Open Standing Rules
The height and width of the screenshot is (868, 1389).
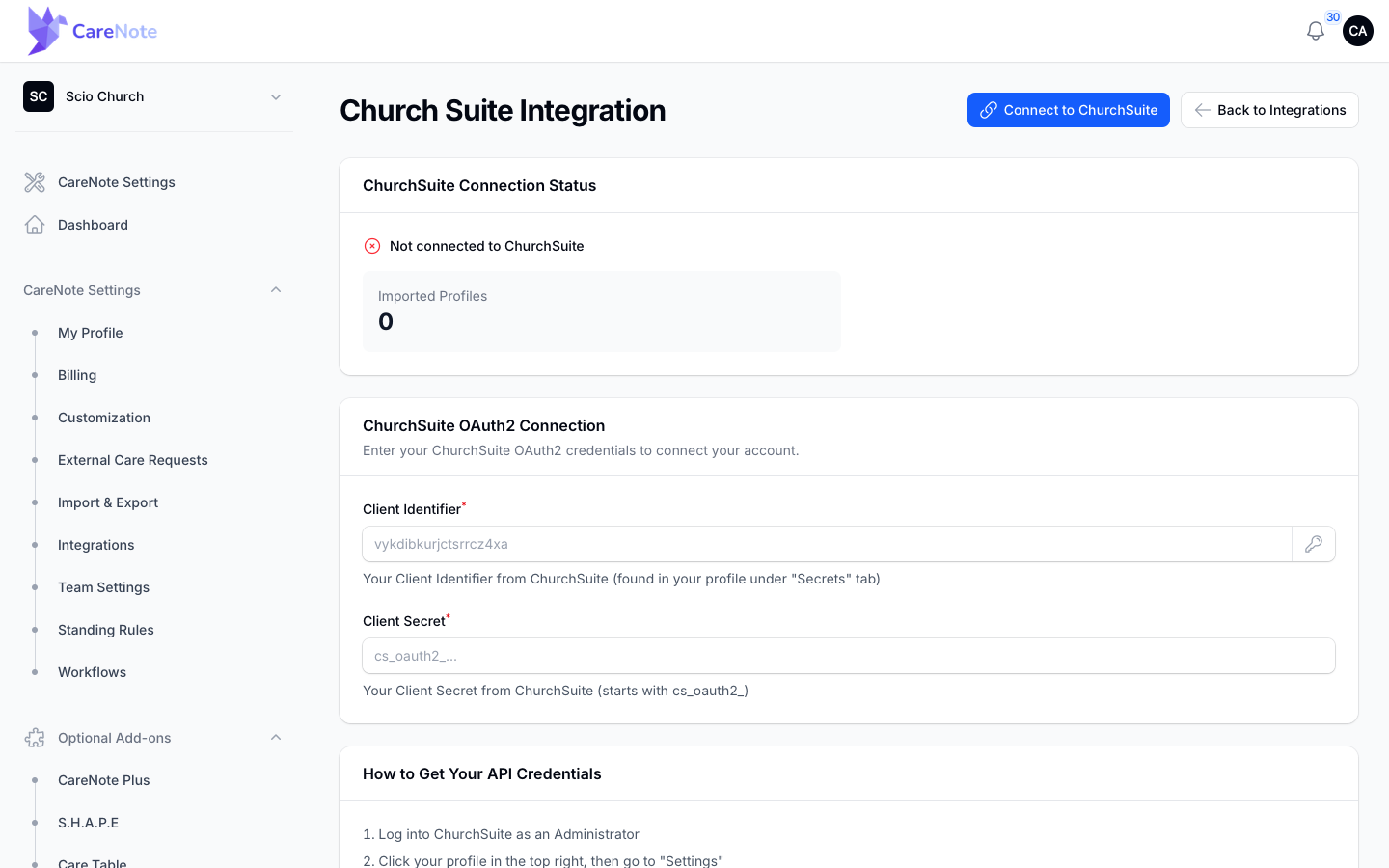click(x=106, y=630)
